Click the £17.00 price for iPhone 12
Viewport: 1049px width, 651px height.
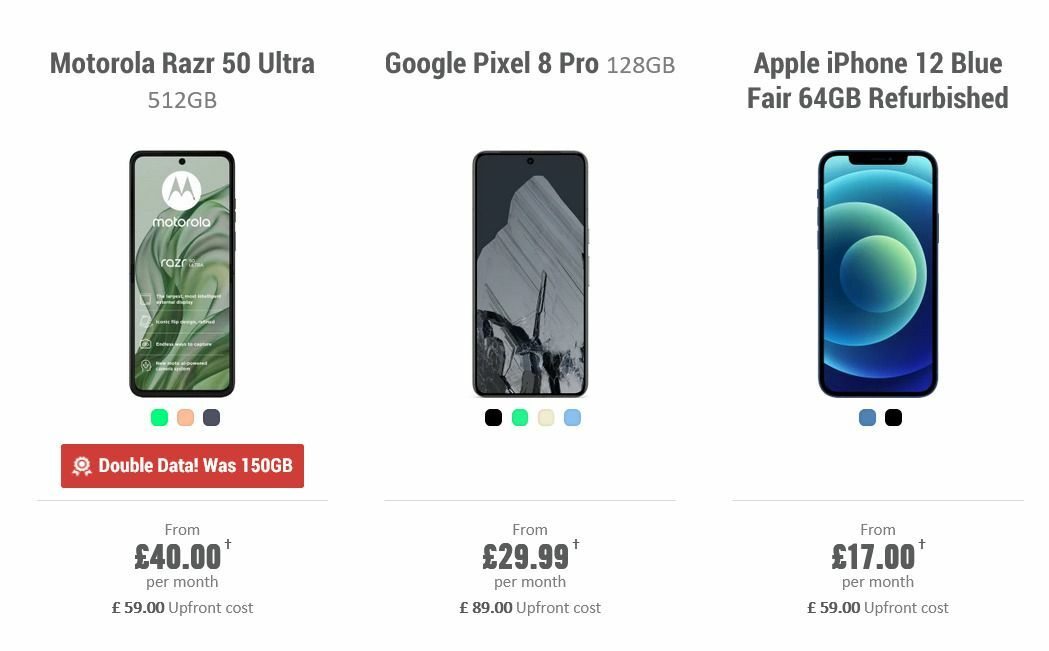873,557
